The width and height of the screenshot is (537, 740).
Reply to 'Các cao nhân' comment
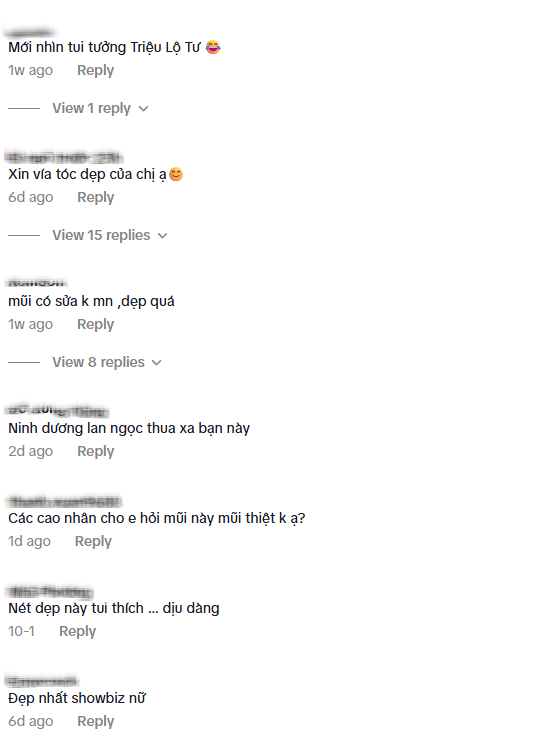tap(93, 541)
